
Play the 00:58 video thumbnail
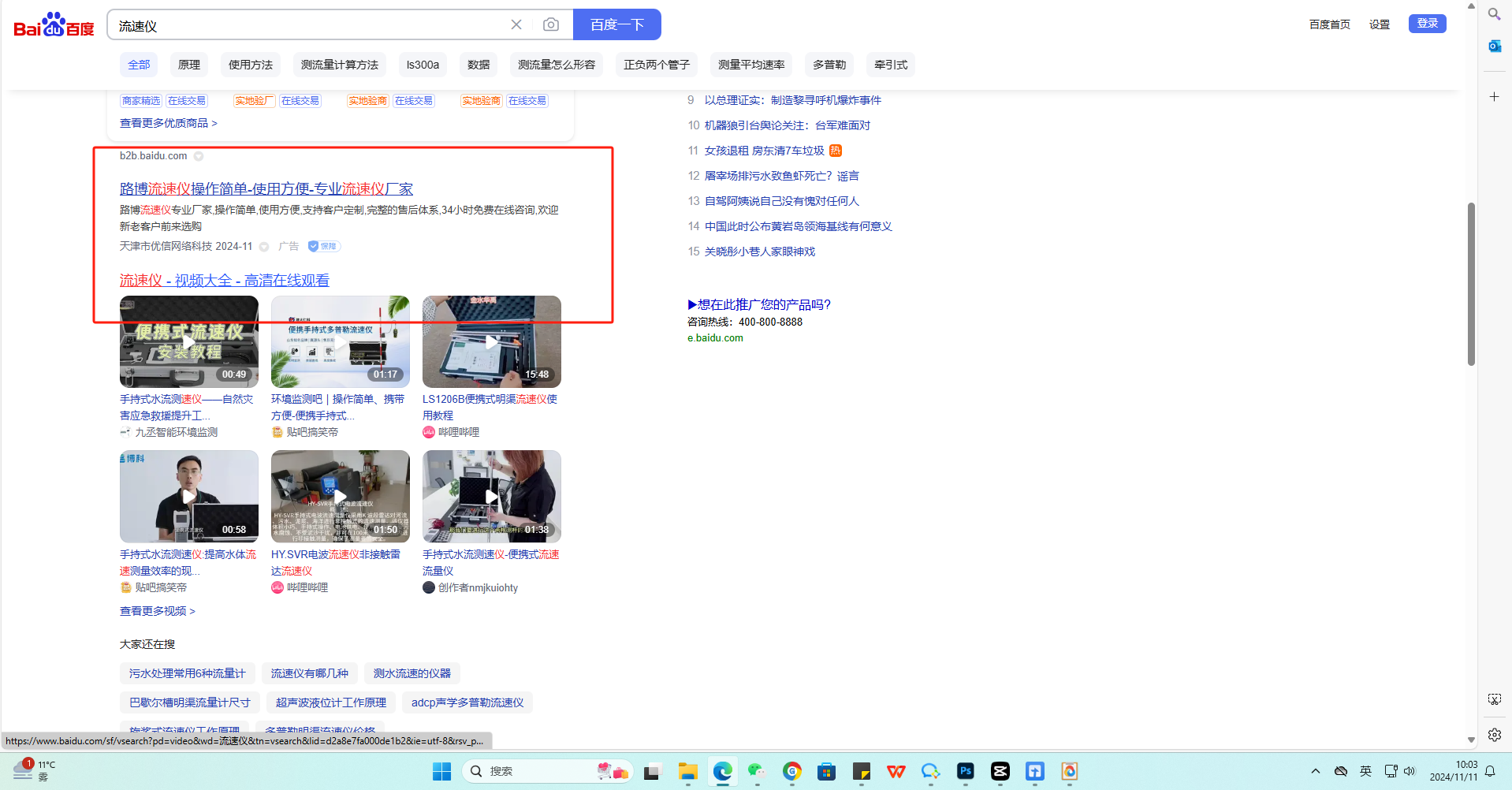click(x=189, y=496)
